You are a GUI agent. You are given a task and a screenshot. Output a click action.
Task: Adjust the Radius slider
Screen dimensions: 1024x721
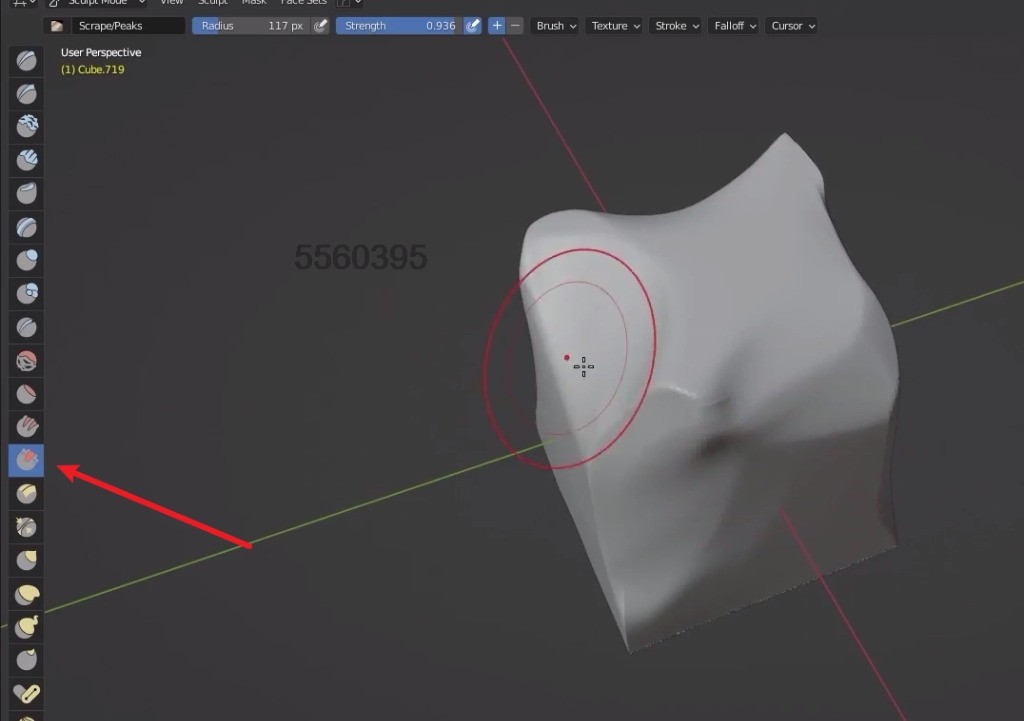point(251,26)
